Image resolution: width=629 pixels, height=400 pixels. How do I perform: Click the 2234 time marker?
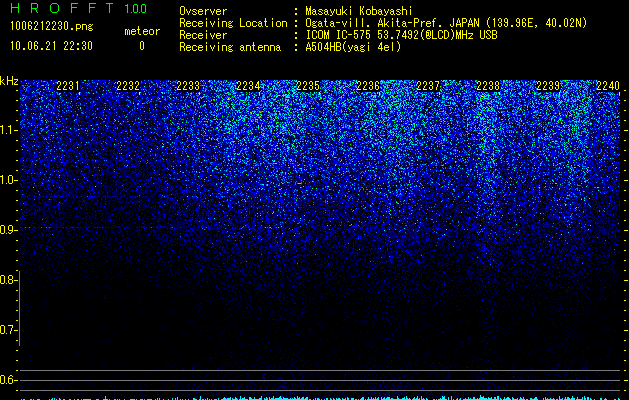point(248,86)
